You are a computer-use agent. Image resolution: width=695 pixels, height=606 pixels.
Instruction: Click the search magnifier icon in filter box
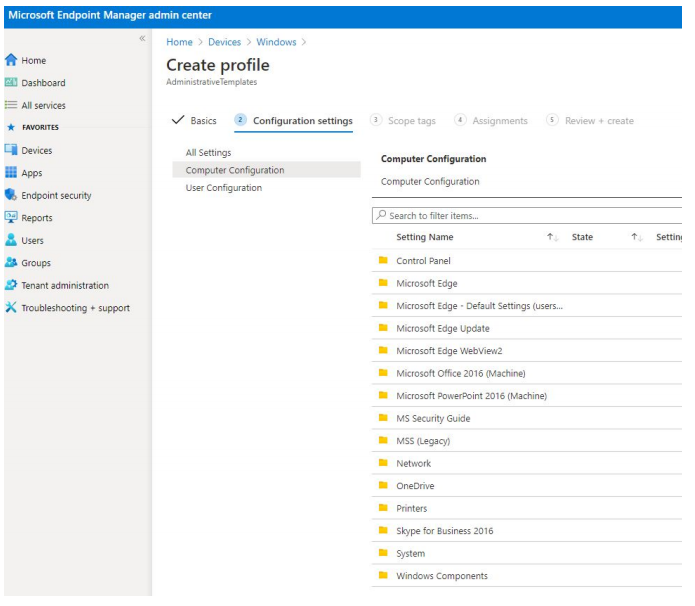point(381,215)
